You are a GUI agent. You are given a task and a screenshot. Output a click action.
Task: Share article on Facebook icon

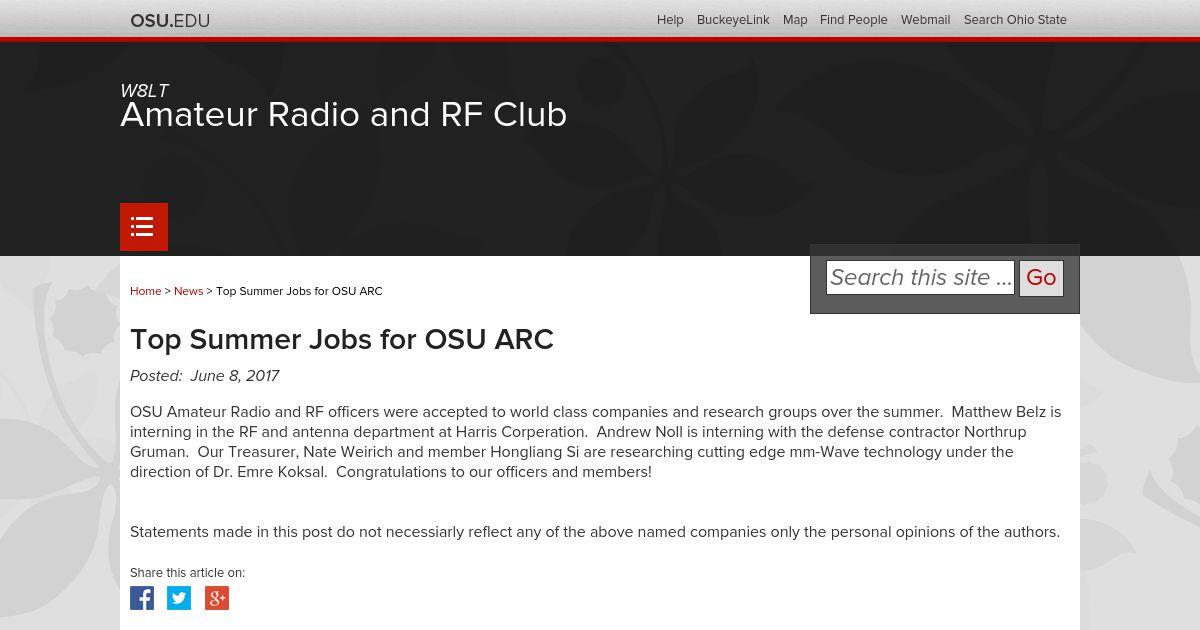142,598
